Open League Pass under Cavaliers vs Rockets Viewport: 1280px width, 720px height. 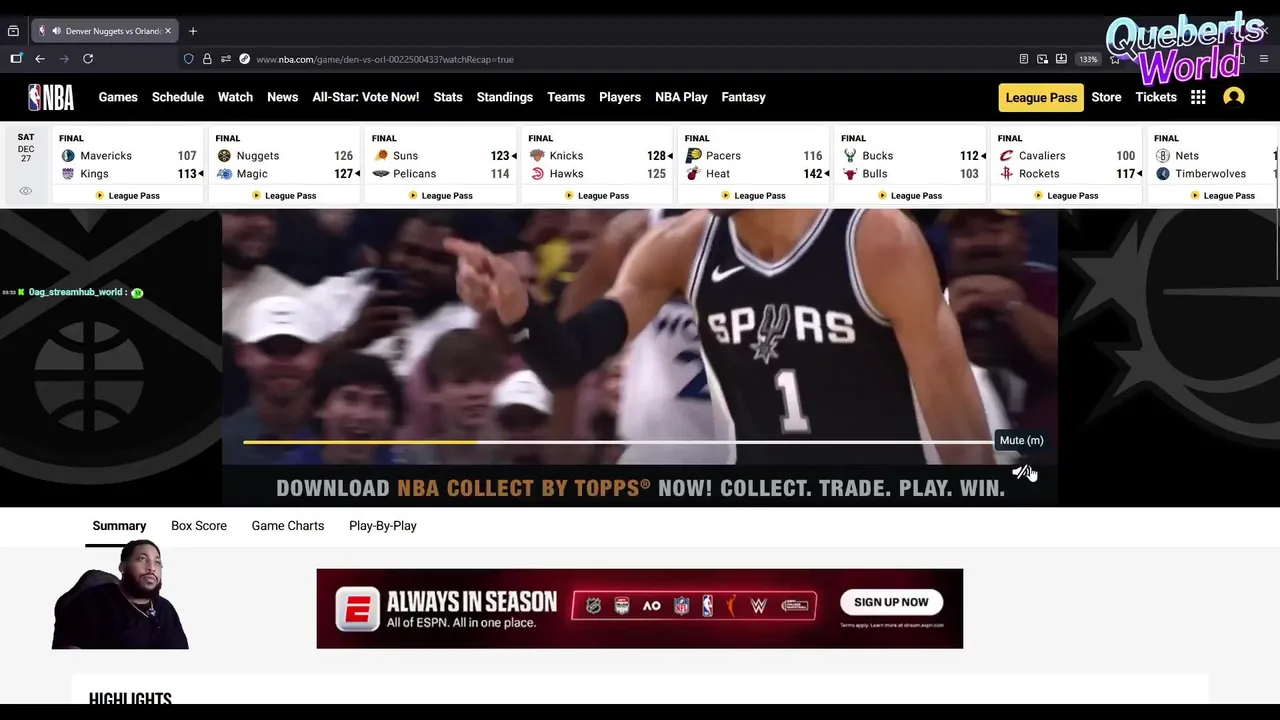pyautogui.click(x=1066, y=196)
